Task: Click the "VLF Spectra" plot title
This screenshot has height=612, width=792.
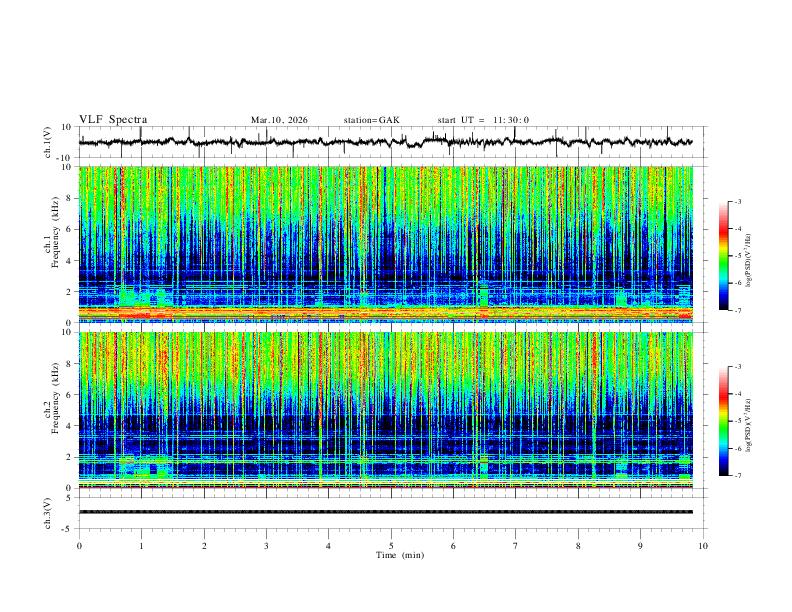Action: [x=113, y=120]
